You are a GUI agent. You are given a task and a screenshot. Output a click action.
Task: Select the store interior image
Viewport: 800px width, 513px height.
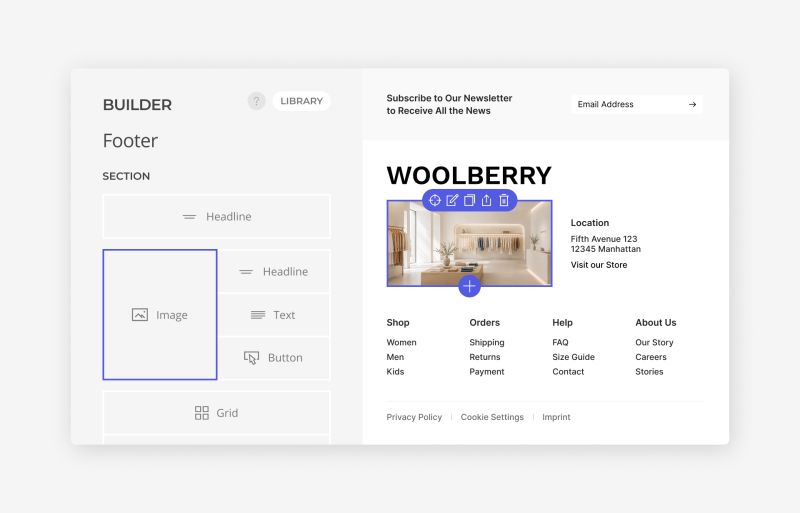pyautogui.click(x=469, y=243)
